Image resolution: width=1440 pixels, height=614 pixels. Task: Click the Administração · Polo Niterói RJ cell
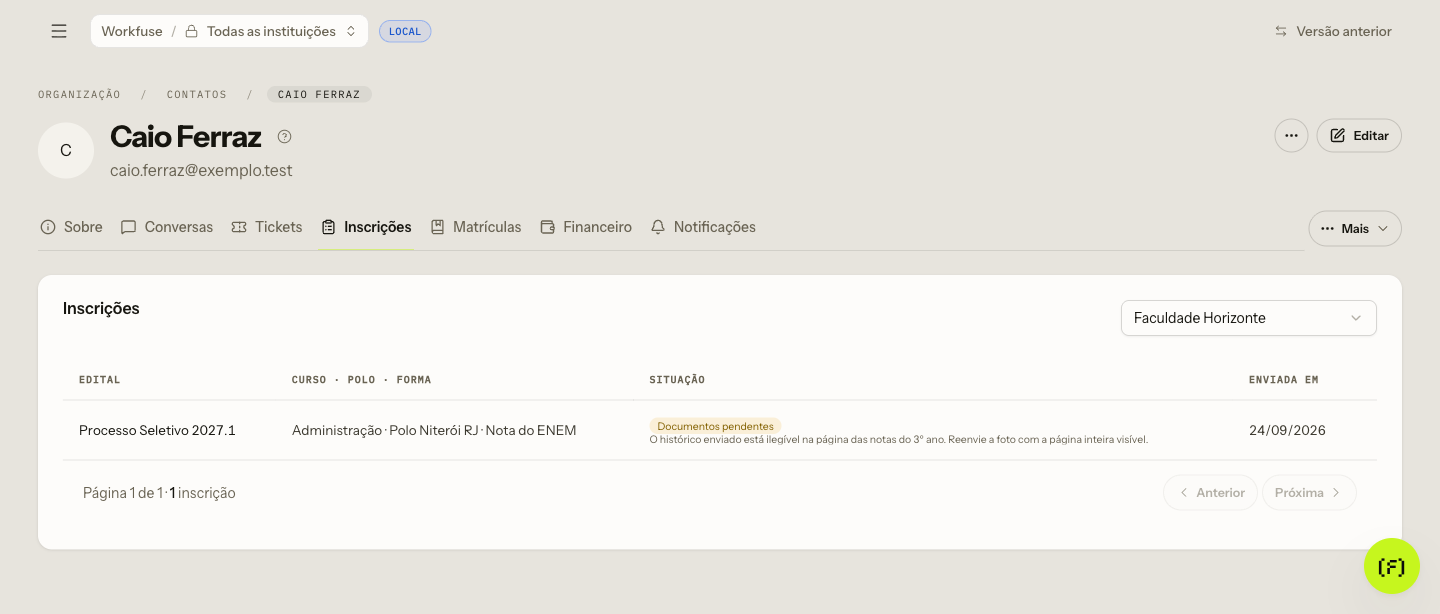tap(434, 430)
